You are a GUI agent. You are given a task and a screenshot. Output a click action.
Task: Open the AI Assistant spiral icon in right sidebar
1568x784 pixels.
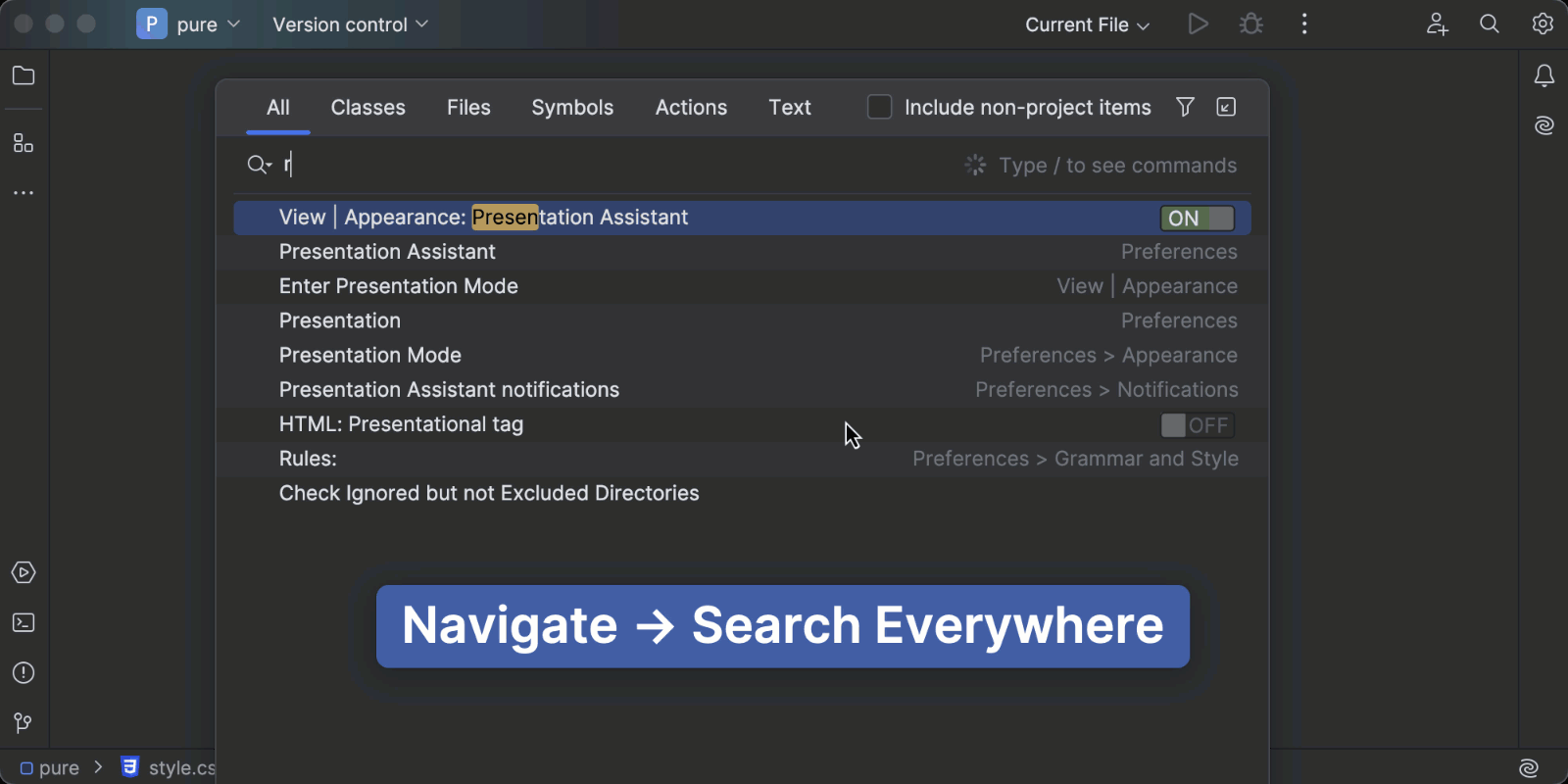[x=1544, y=125]
